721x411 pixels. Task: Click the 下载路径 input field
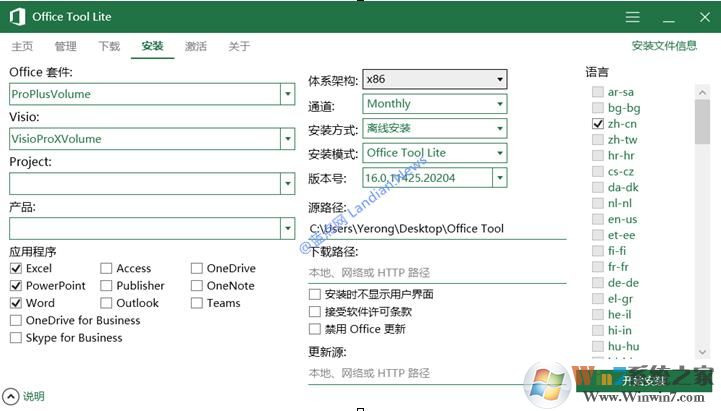pos(437,272)
